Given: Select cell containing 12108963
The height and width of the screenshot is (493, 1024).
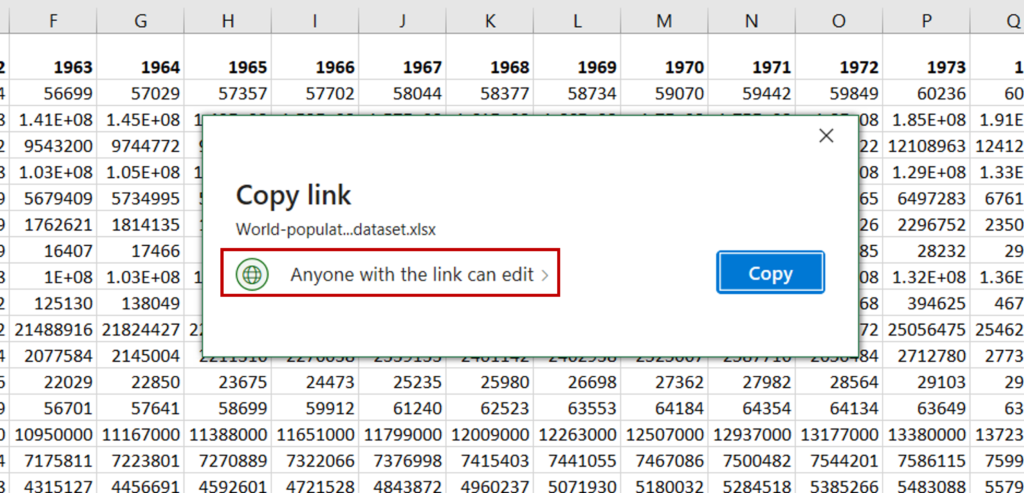Looking at the screenshot, I should click(x=927, y=146).
